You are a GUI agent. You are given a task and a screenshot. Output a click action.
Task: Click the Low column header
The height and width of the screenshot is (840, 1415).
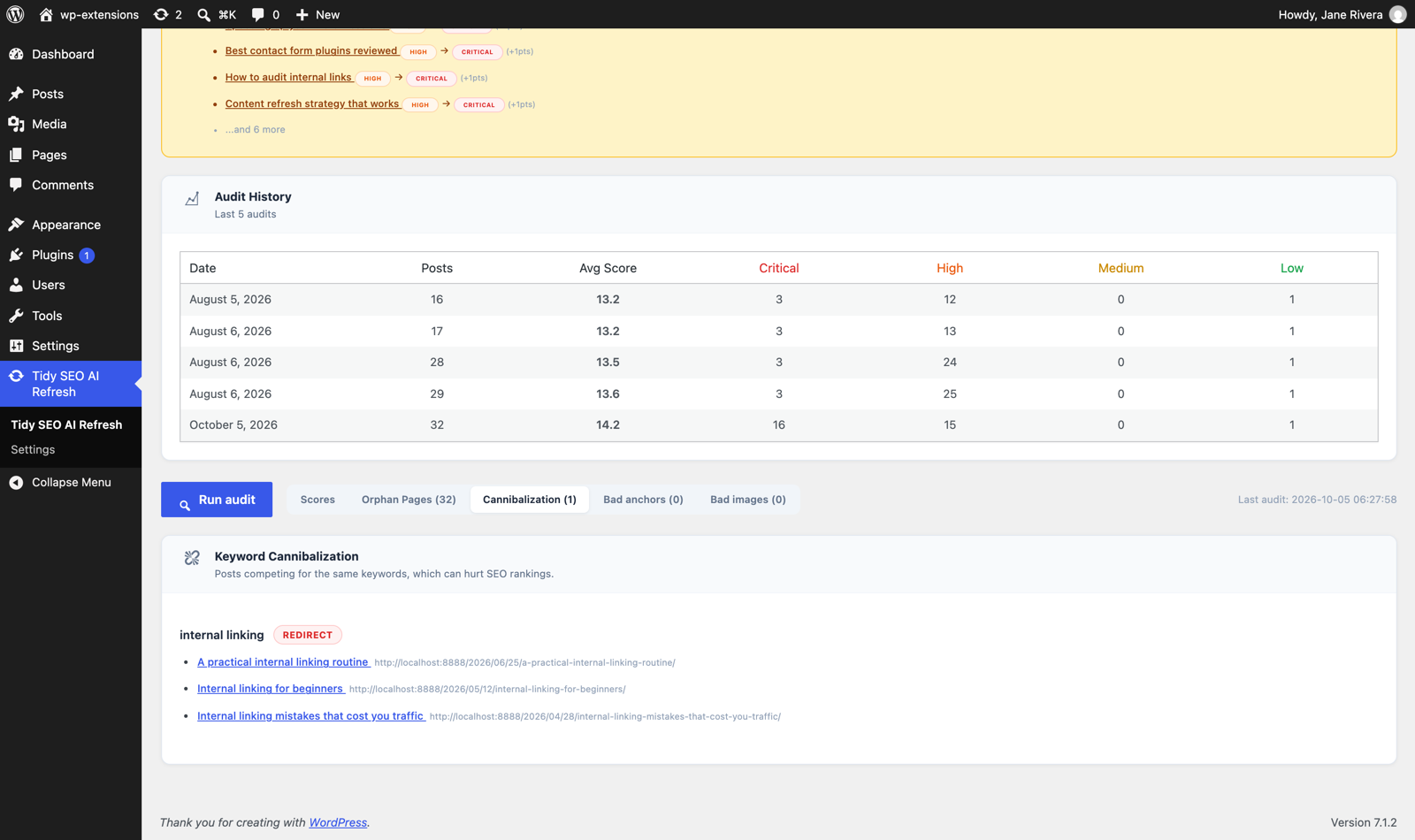tap(1292, 268)
